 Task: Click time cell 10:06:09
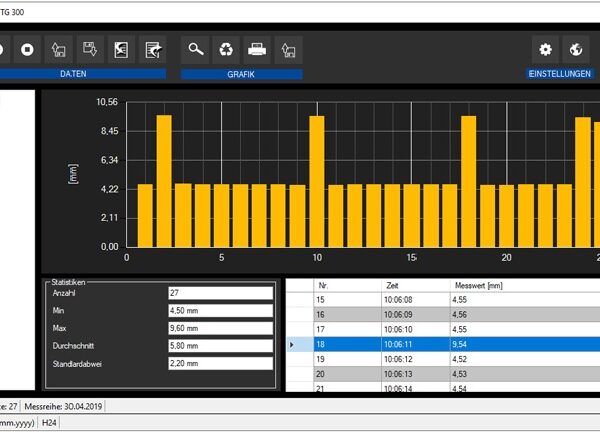point(416,315)
